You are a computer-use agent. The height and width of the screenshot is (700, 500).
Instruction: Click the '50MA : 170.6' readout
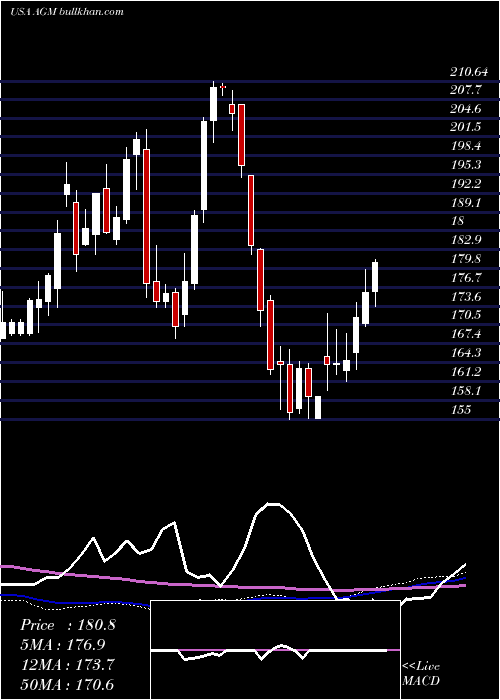tap(67, 684)
